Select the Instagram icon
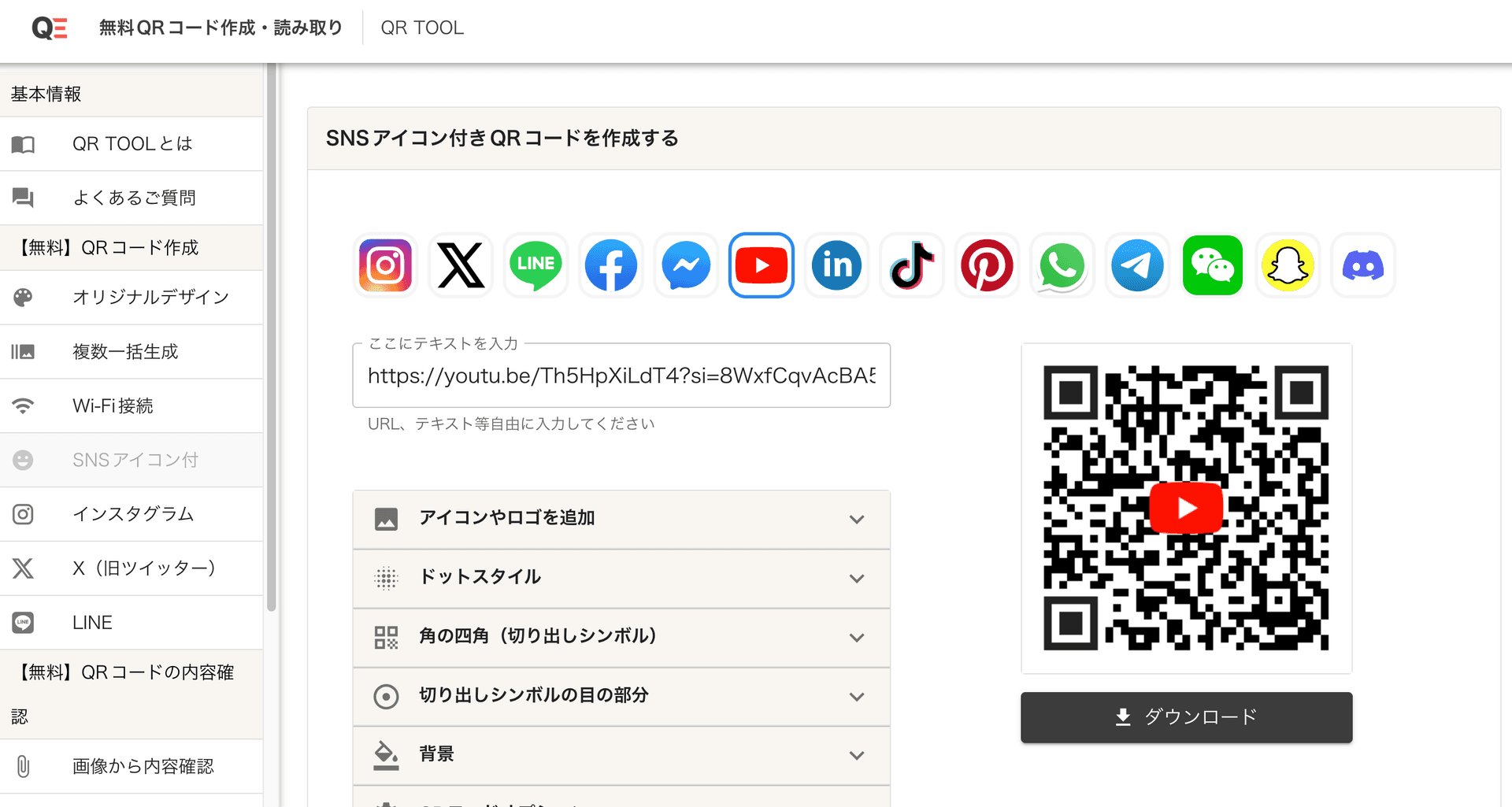The height and width of the screenshot is (807, 1512). point(384,265)
